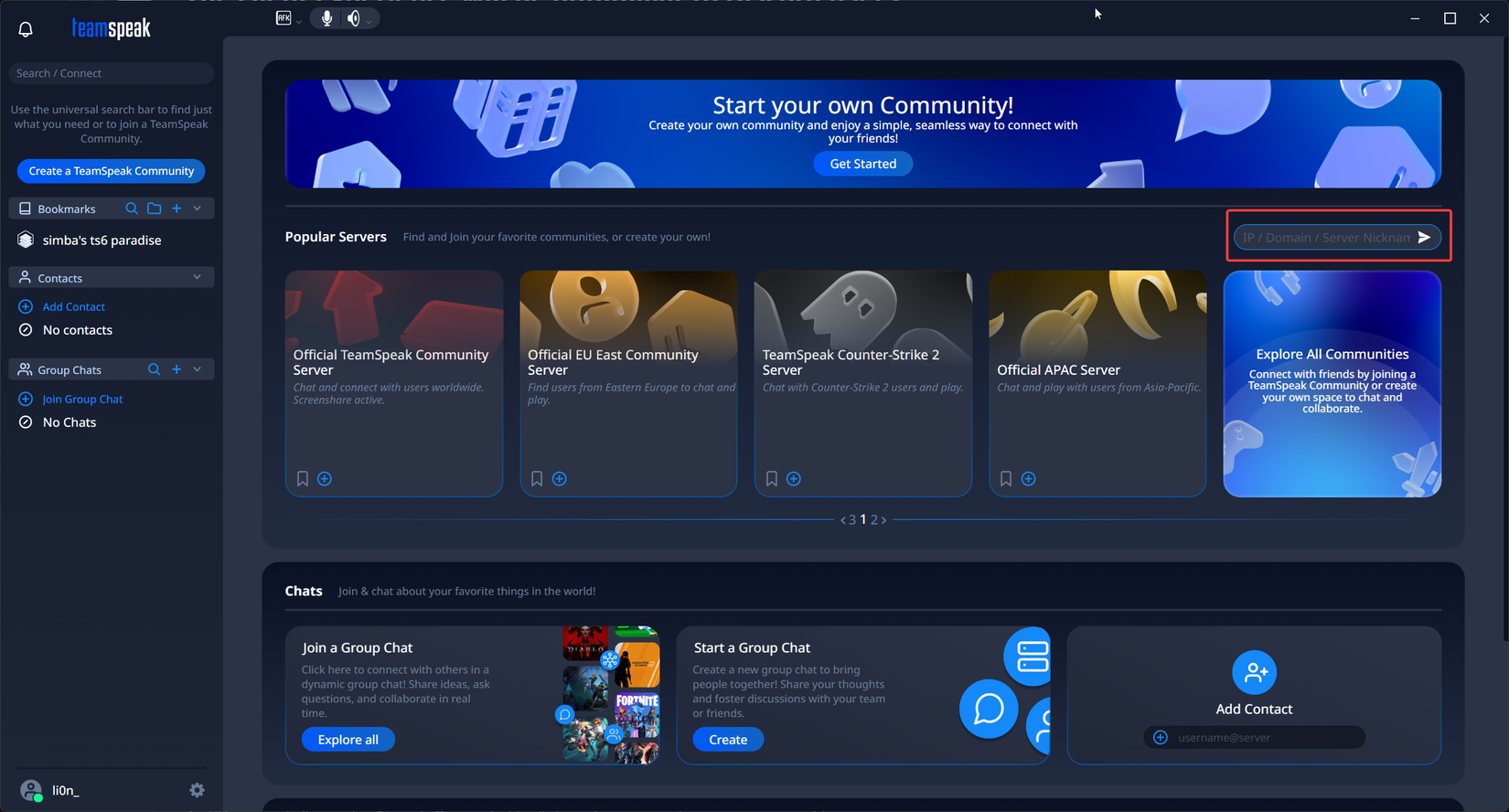Screen dimensions: 1509x812
Task: Open the speaker options dropdown arrow
Action: (369, 21)
